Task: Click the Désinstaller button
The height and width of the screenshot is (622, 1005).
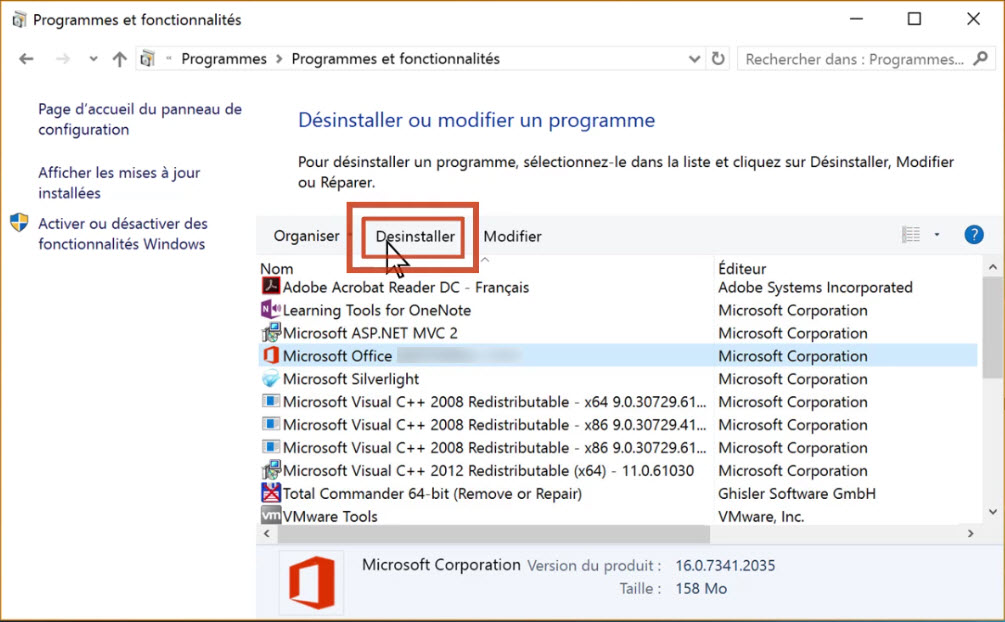Action: point(415,236)
